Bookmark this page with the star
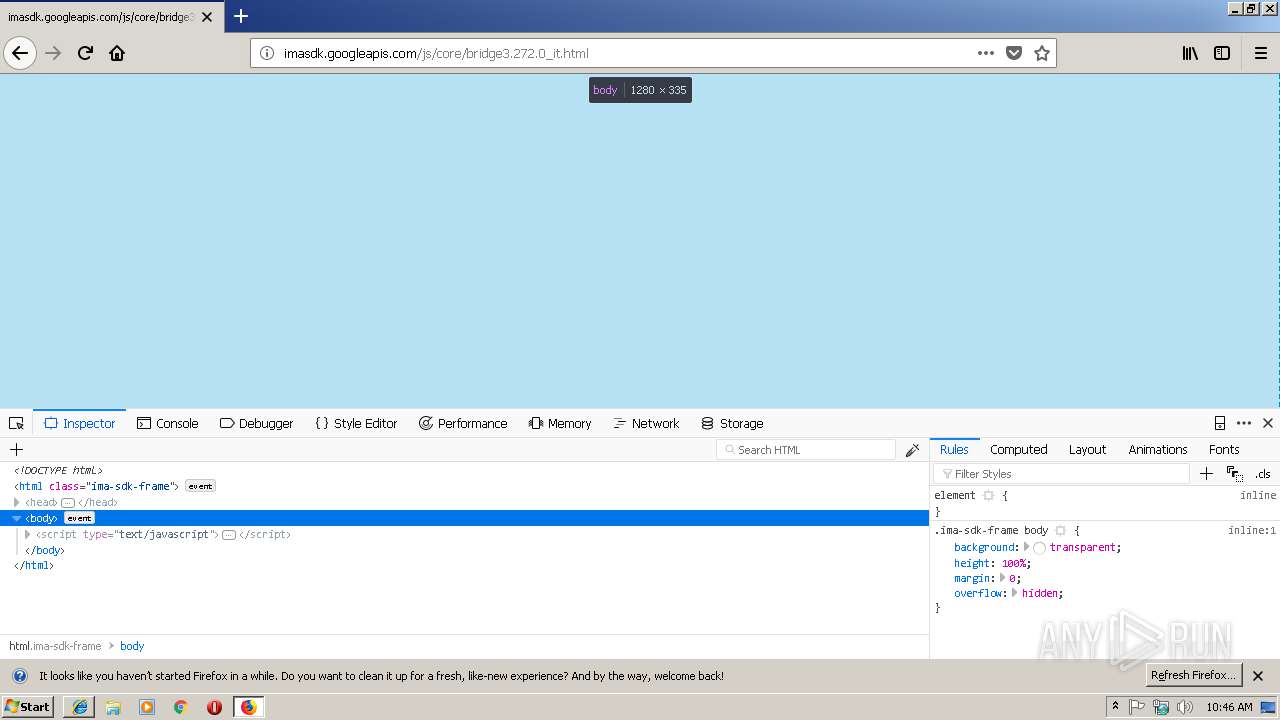Screen dimensions: 1280x720 pos(1042,53)
